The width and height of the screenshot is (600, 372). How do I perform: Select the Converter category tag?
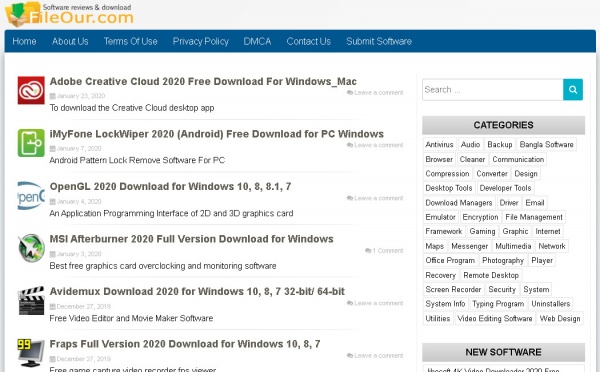pyautogui.click(x=492, y=174)
